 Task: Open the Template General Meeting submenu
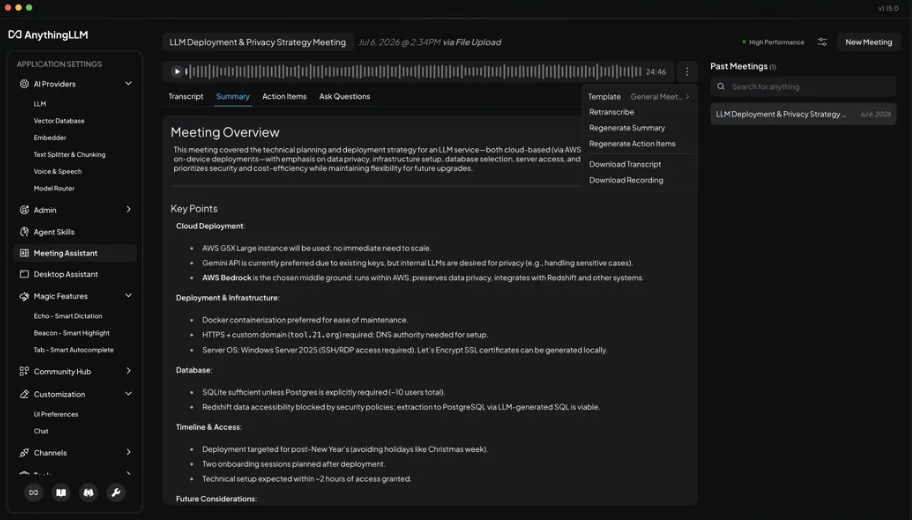pyautogui.click(x=639, y=97)
